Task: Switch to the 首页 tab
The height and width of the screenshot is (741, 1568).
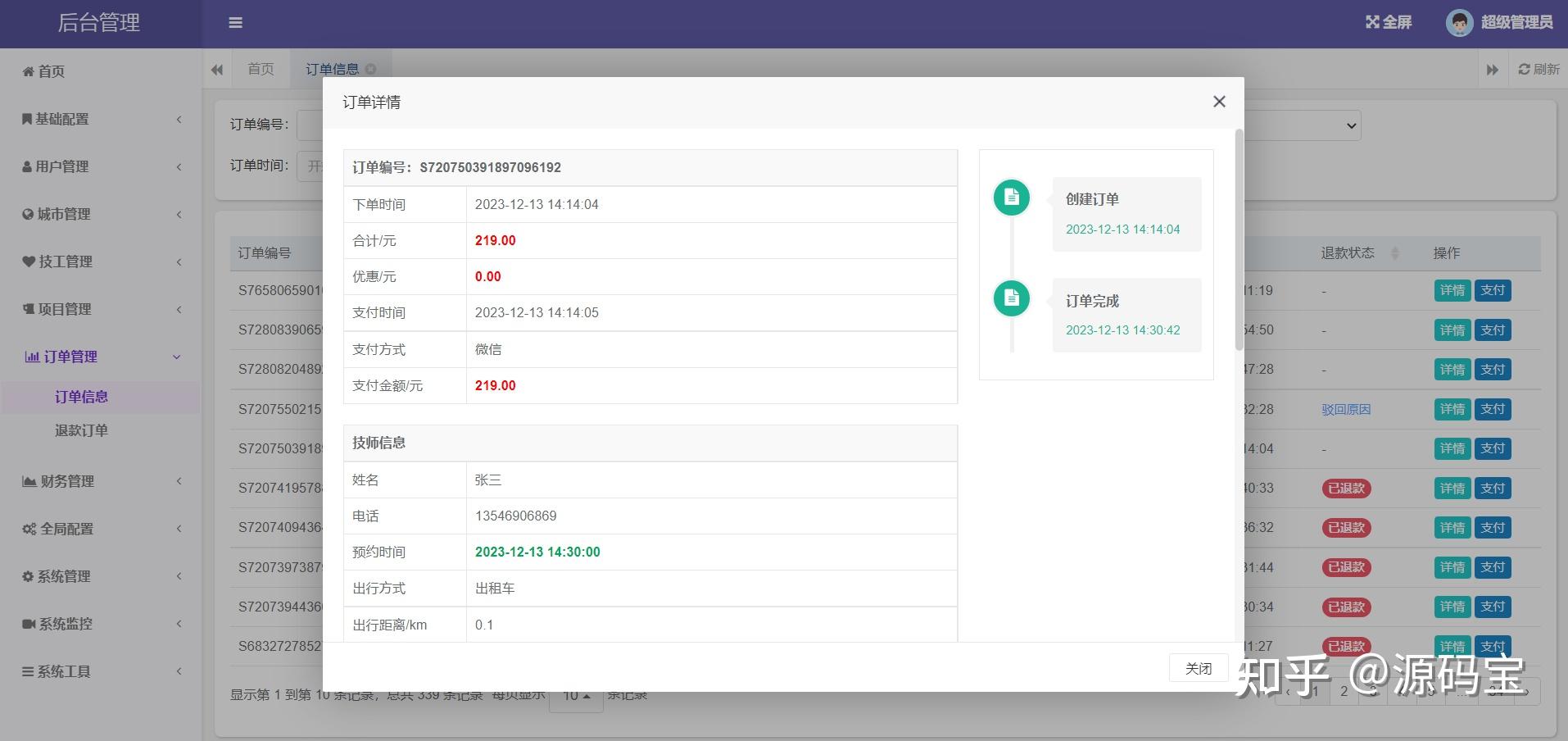Action: pyautogui.click(x=261, y=68)
